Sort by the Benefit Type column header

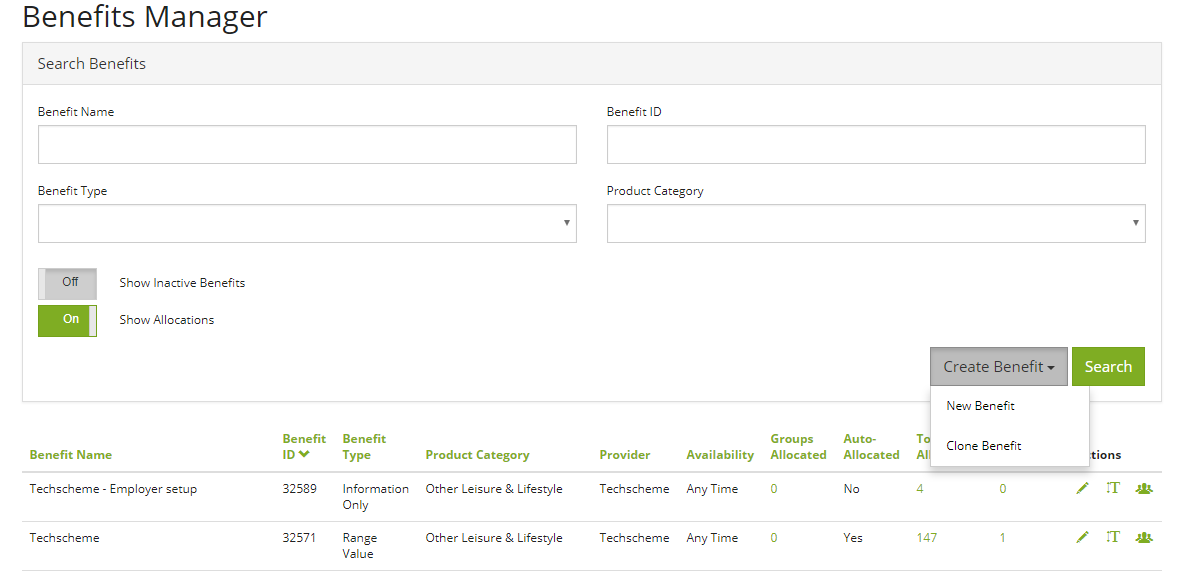pos(364,447)
